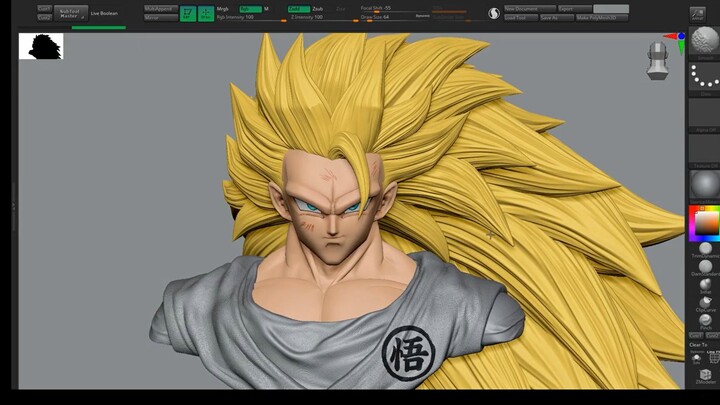Toggle the M material mode

266,9
